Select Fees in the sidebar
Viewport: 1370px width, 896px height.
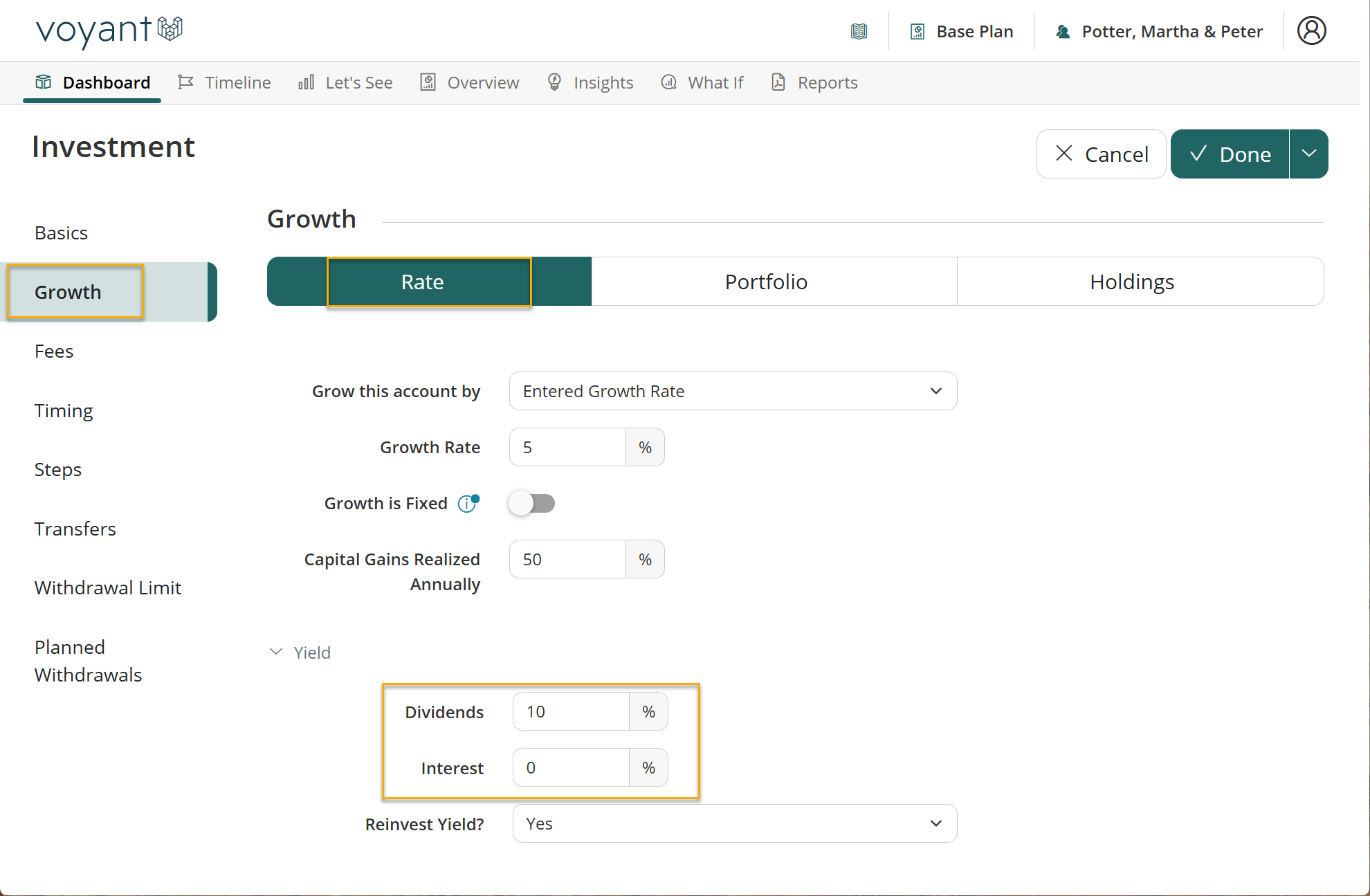pyautogui.click(x=54, y=351)
